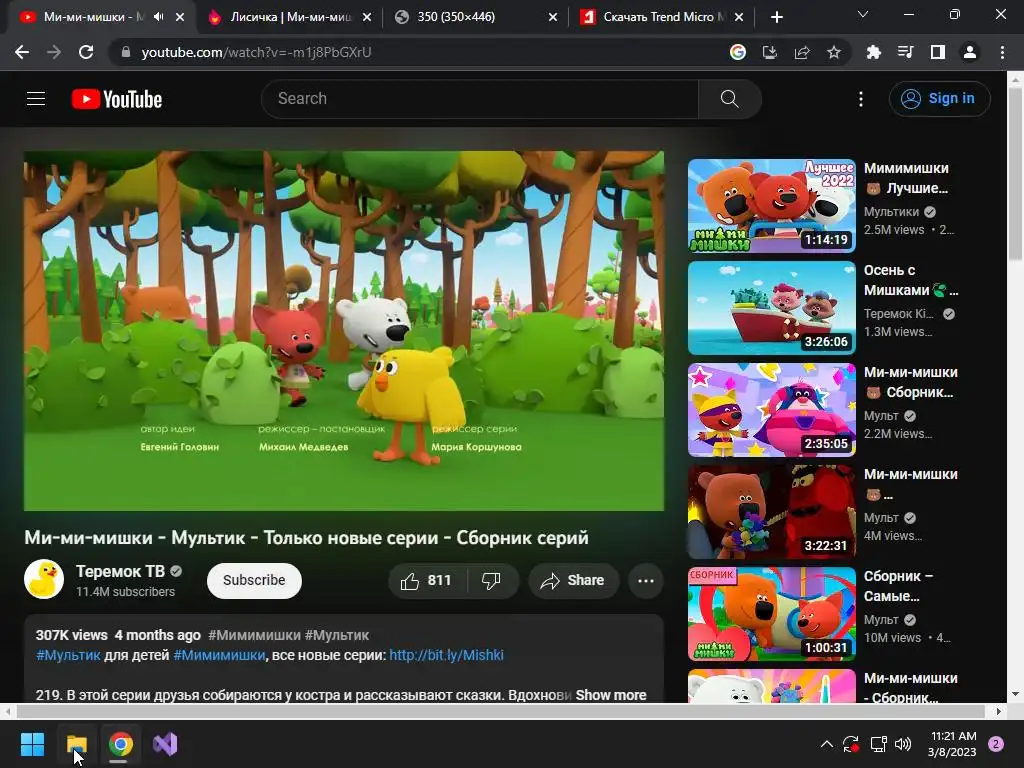Click the #Мимимишки hashtag next to views
1024x768 pixels.
[x=254, y=635]
